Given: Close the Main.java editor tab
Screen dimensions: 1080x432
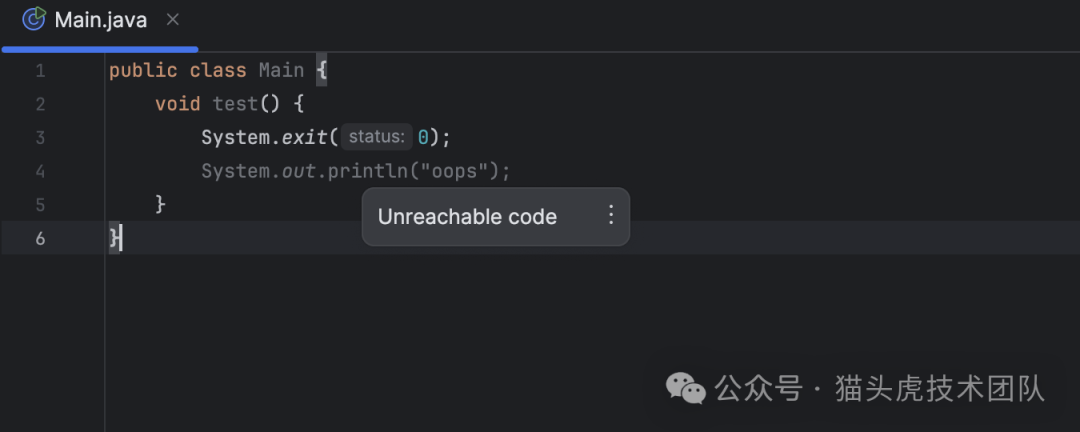Looking at the screenshot, I should coord(172,19).
